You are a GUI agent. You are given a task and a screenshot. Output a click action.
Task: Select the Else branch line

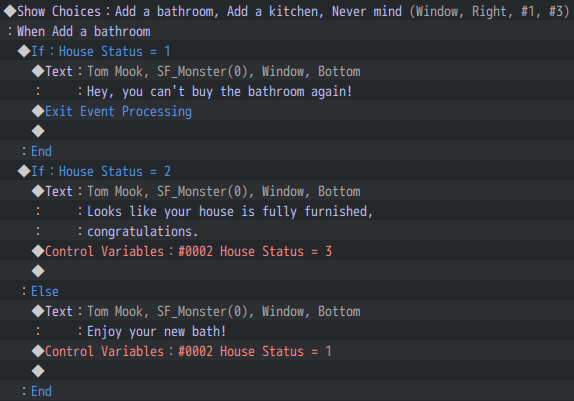287,291
